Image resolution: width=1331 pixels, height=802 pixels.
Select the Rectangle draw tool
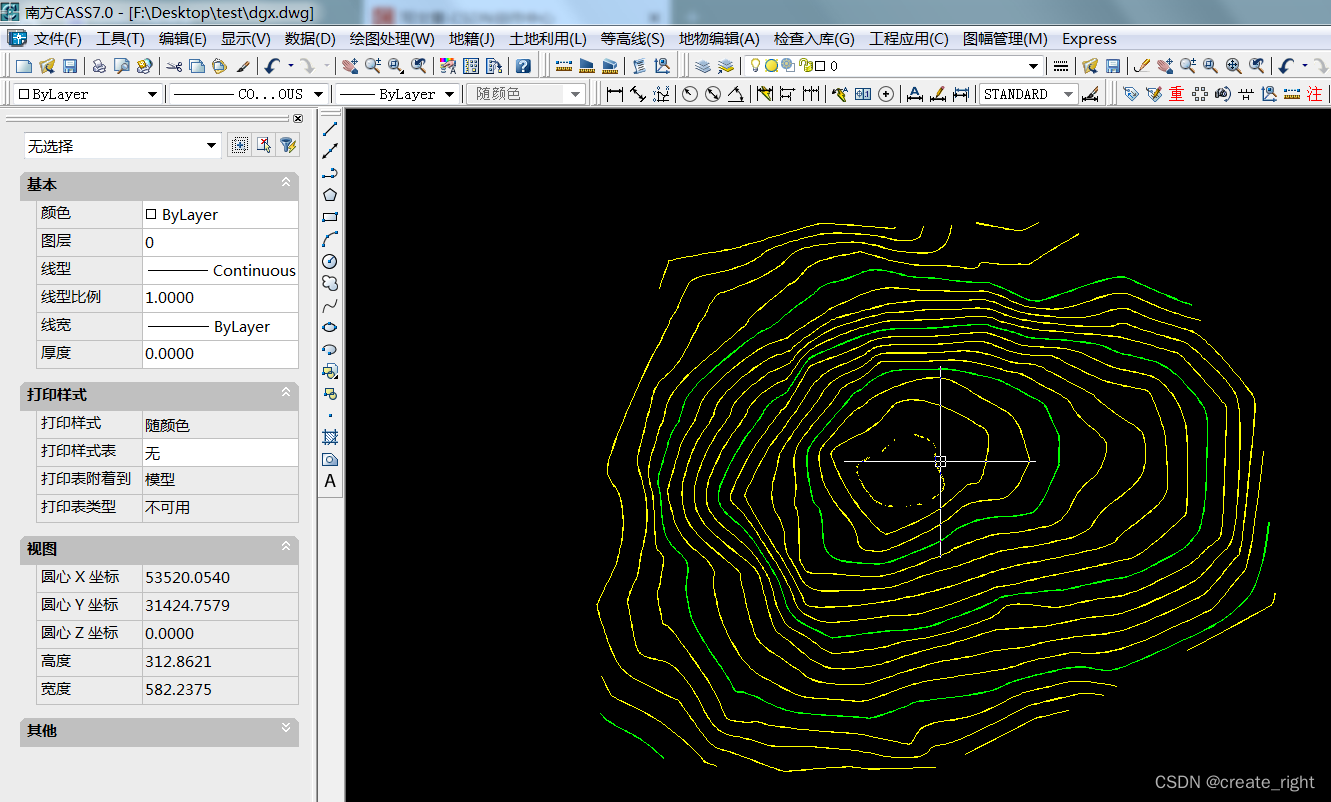(x=330, y=216)
